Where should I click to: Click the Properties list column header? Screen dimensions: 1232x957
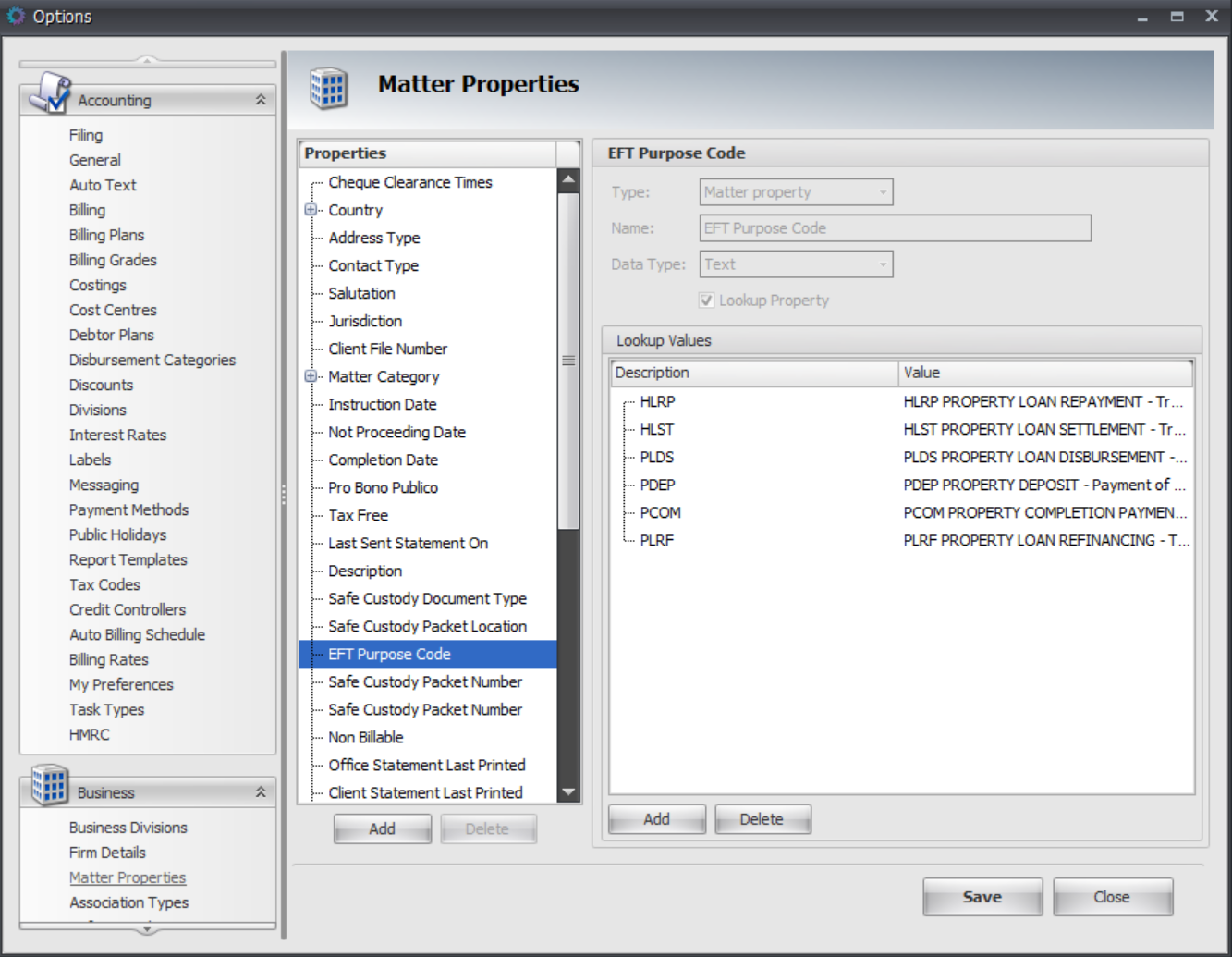428,153
